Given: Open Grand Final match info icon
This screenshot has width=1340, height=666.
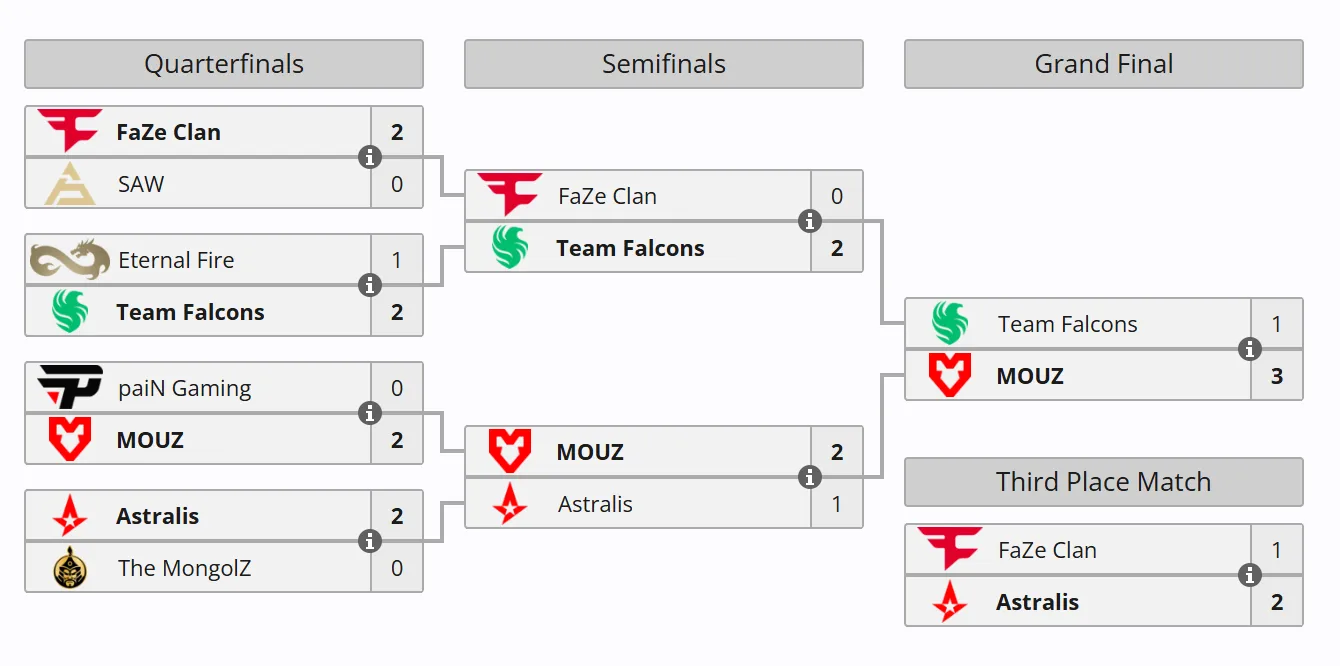Looking at the screenshot, I should click(1250, 349).
